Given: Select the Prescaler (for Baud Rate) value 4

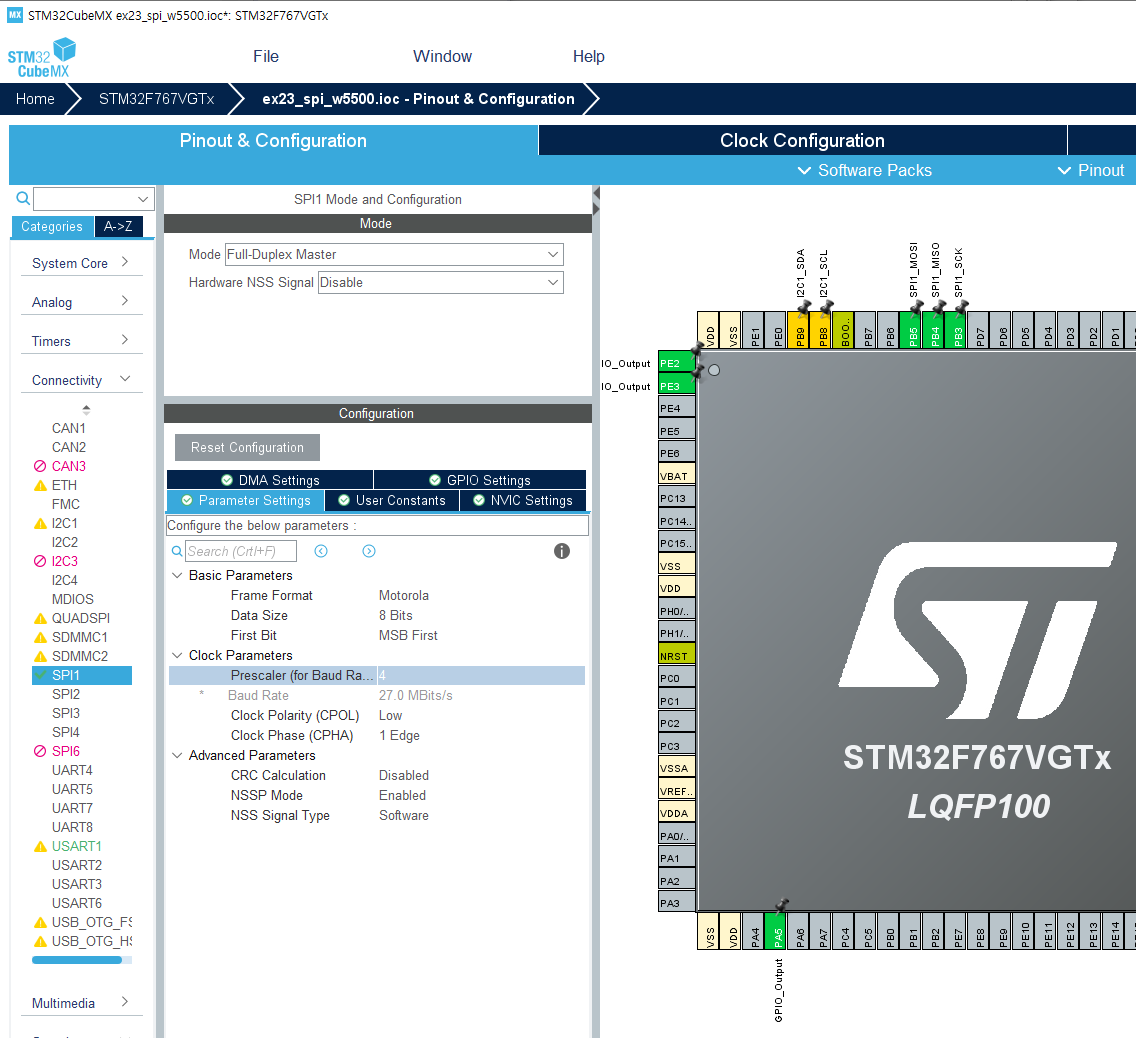Looking at the screenshot, I should pyautogui.click(x=480, y=675).
